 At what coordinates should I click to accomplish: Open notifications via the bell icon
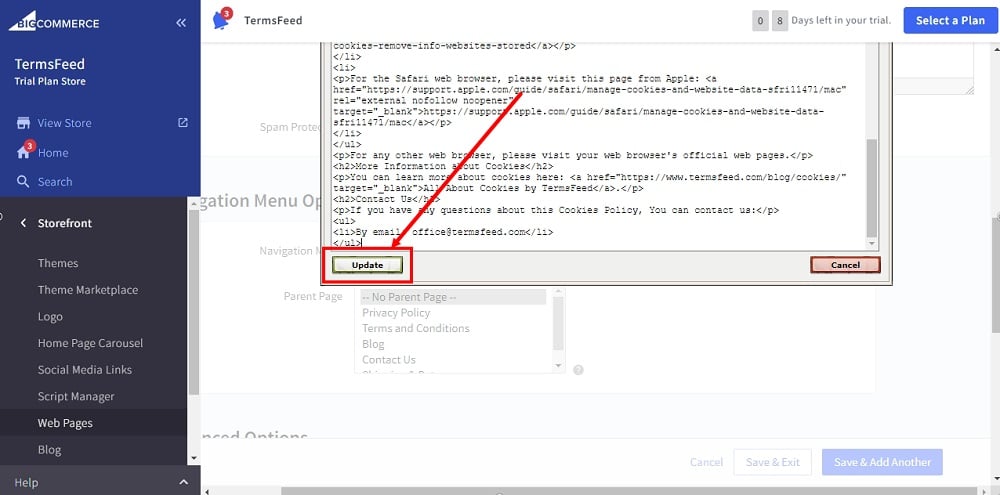[x=221, y=20]
